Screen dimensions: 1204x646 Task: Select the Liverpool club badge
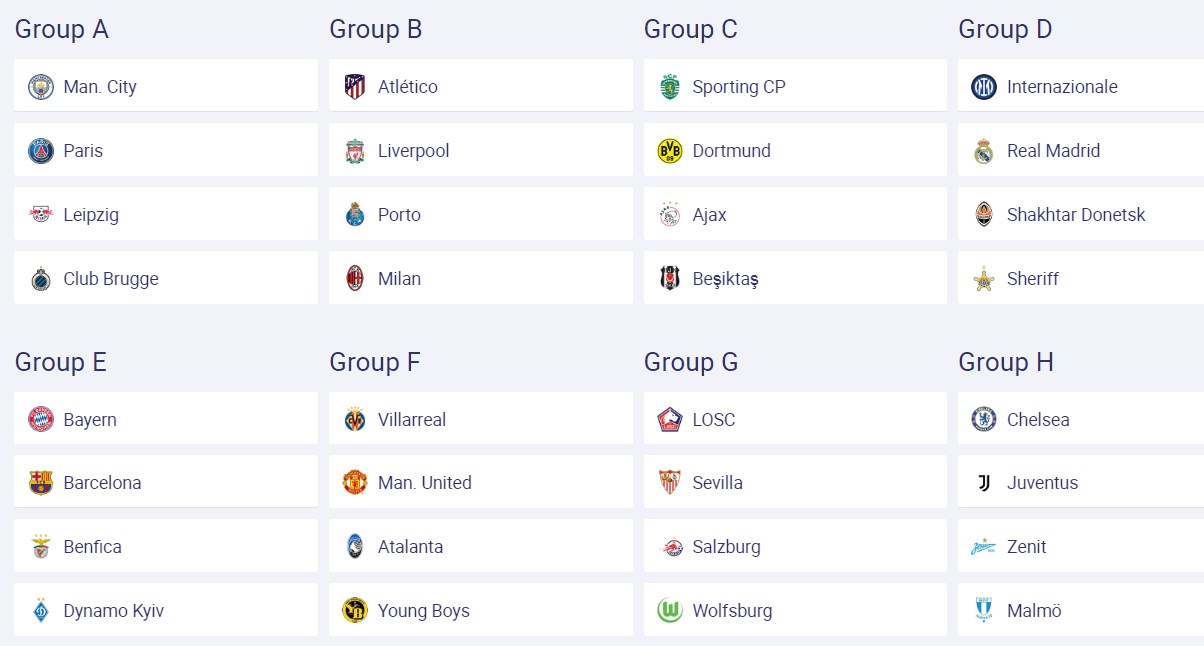click(355, 151)
